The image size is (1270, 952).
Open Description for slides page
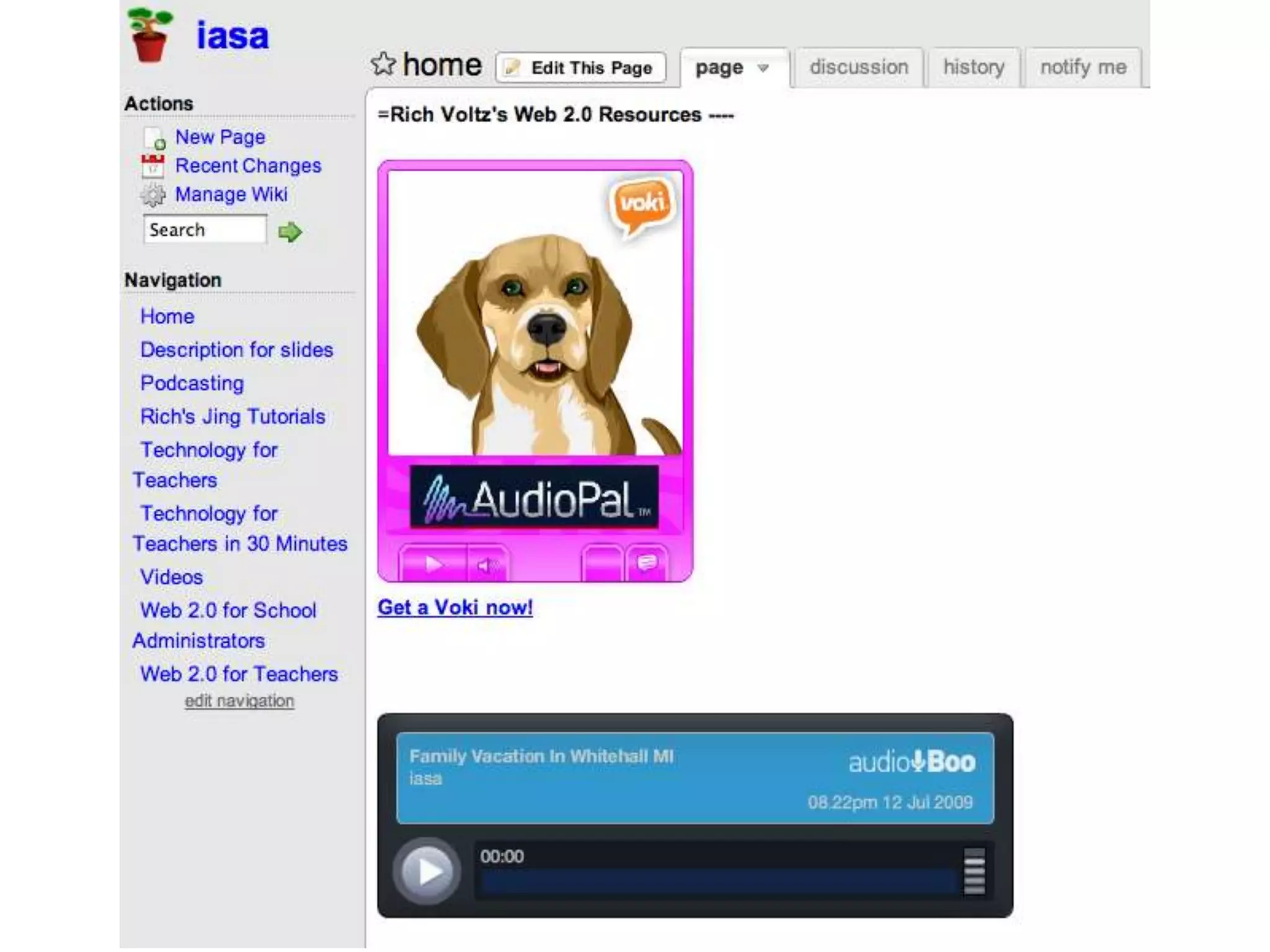pos(236,350)
